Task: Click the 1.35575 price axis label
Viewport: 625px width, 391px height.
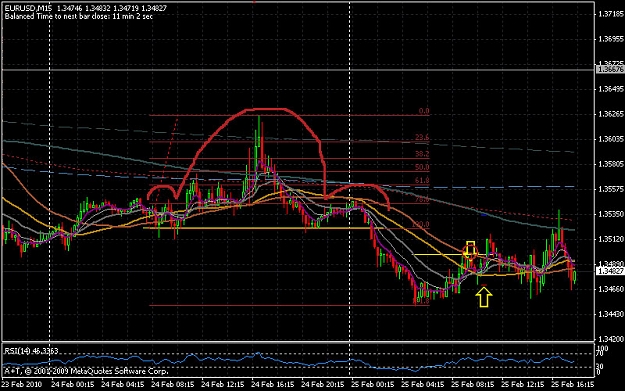Action: (611, 189)
